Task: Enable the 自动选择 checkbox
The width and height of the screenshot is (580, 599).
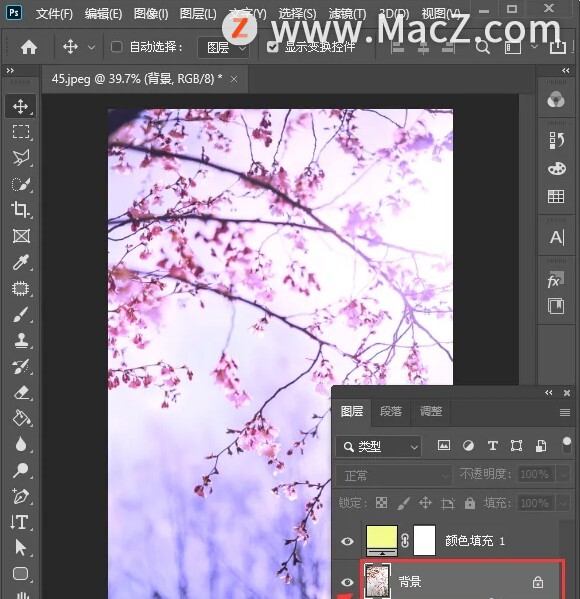Action: [x=116, y=47]
